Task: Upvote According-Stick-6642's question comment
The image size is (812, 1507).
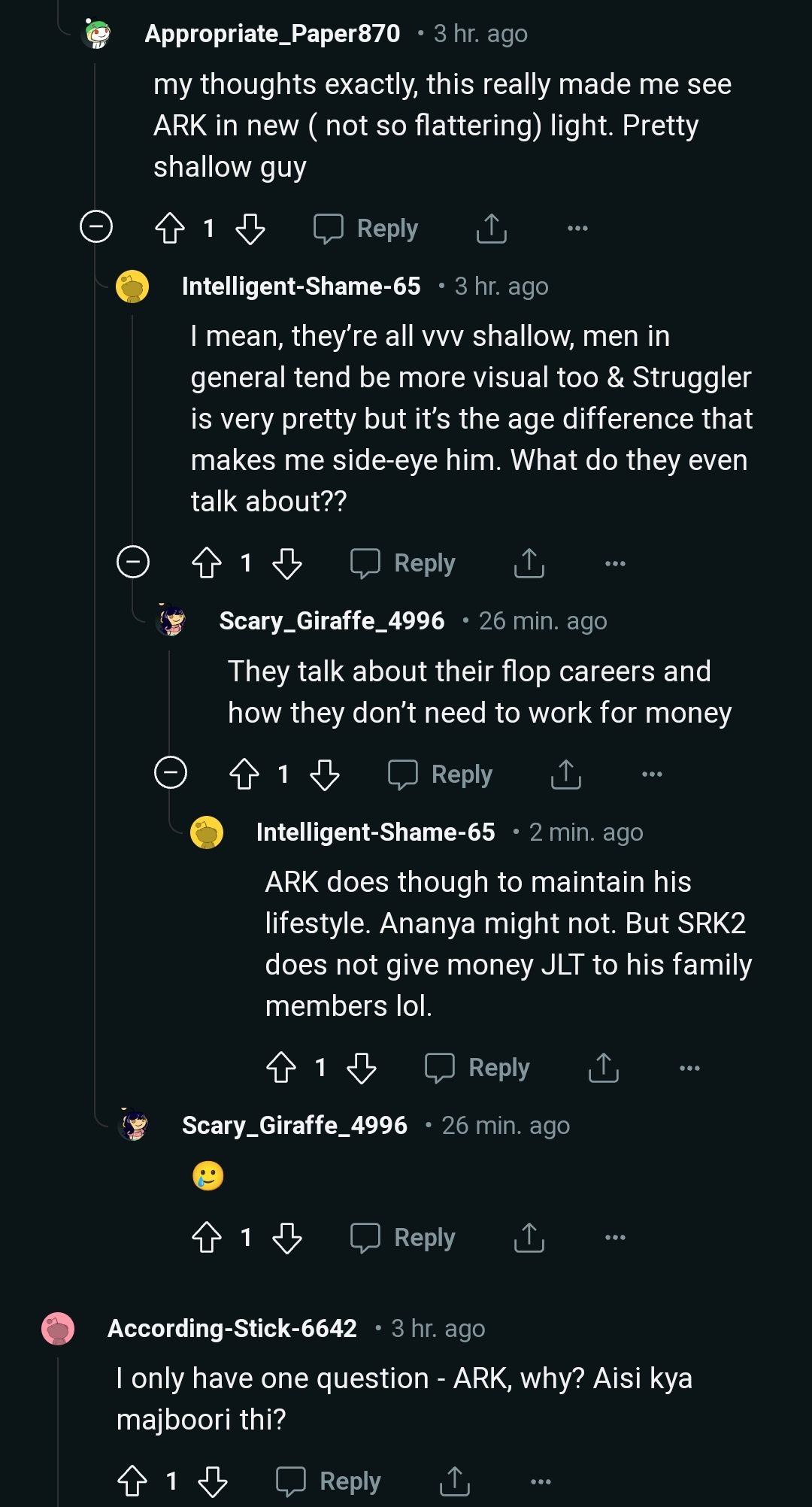Action: (x=133, y=1481)
